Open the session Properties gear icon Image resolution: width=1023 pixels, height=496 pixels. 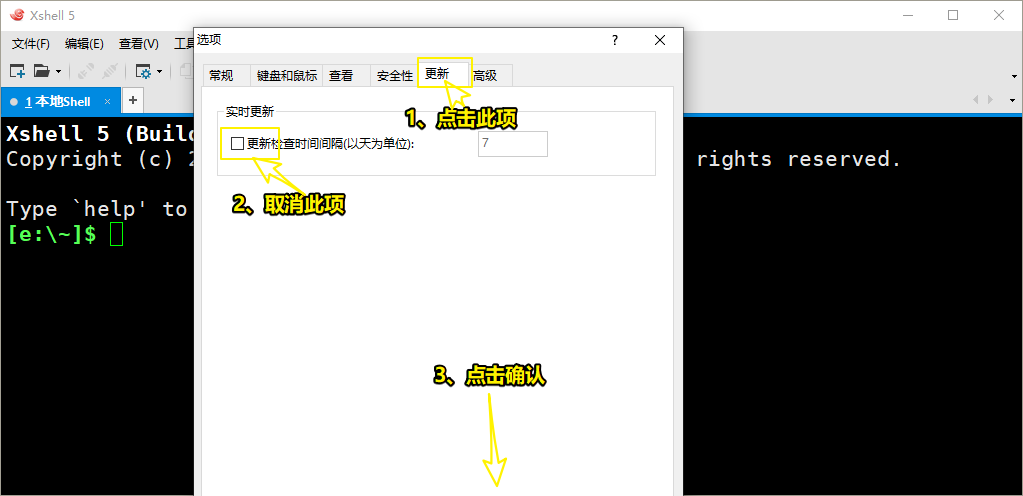point(143,70)
